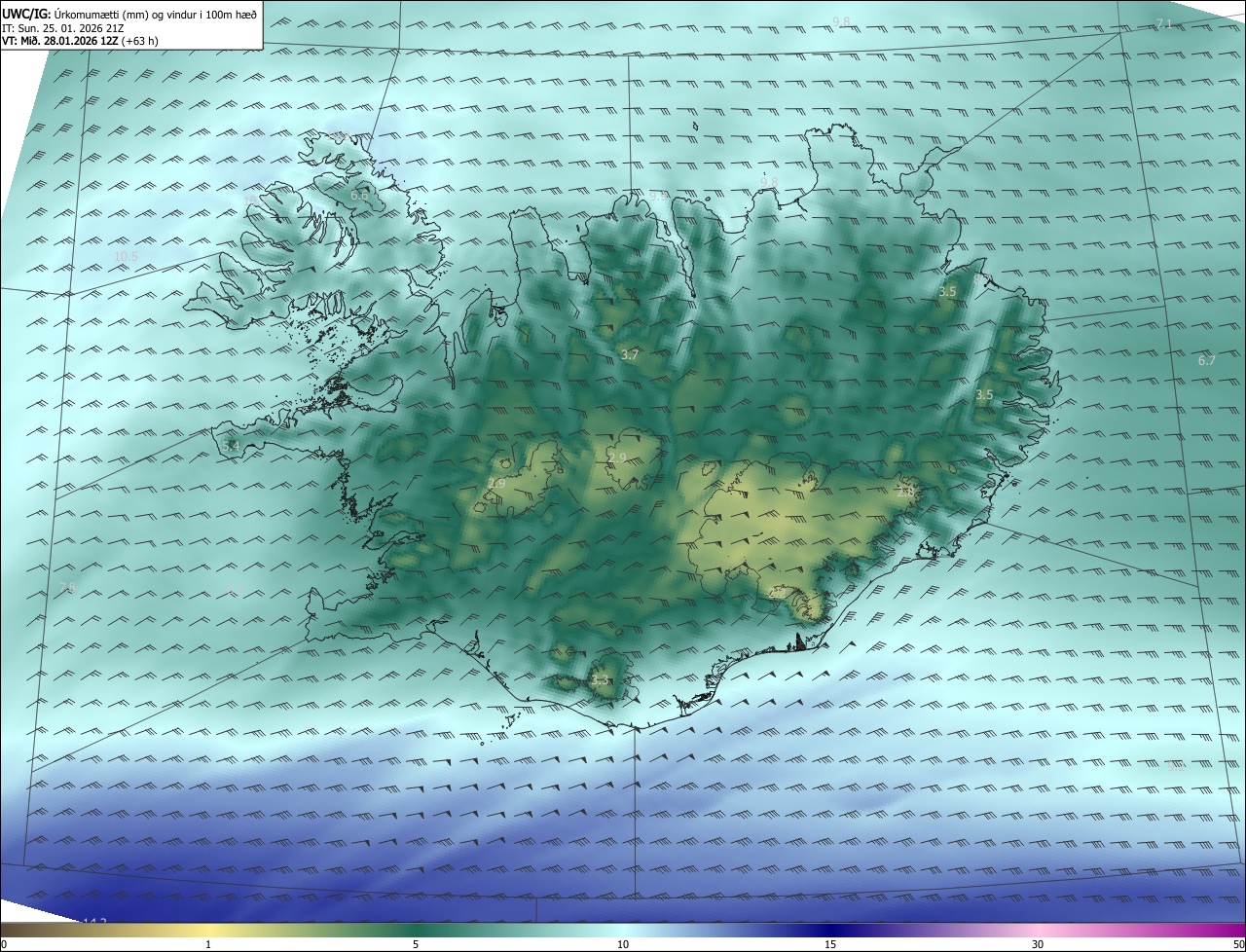Select the 15 tick on the color scale
1246x952 pixels.
tap(830, 944)
